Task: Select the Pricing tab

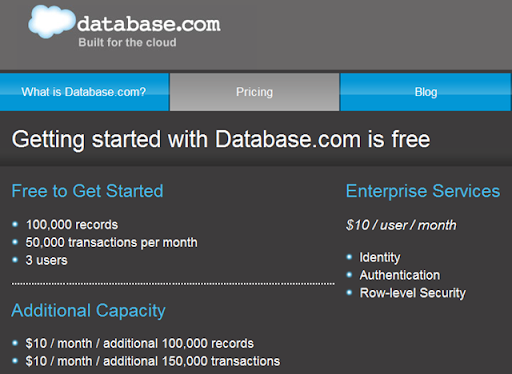Action: coord(254,92)
